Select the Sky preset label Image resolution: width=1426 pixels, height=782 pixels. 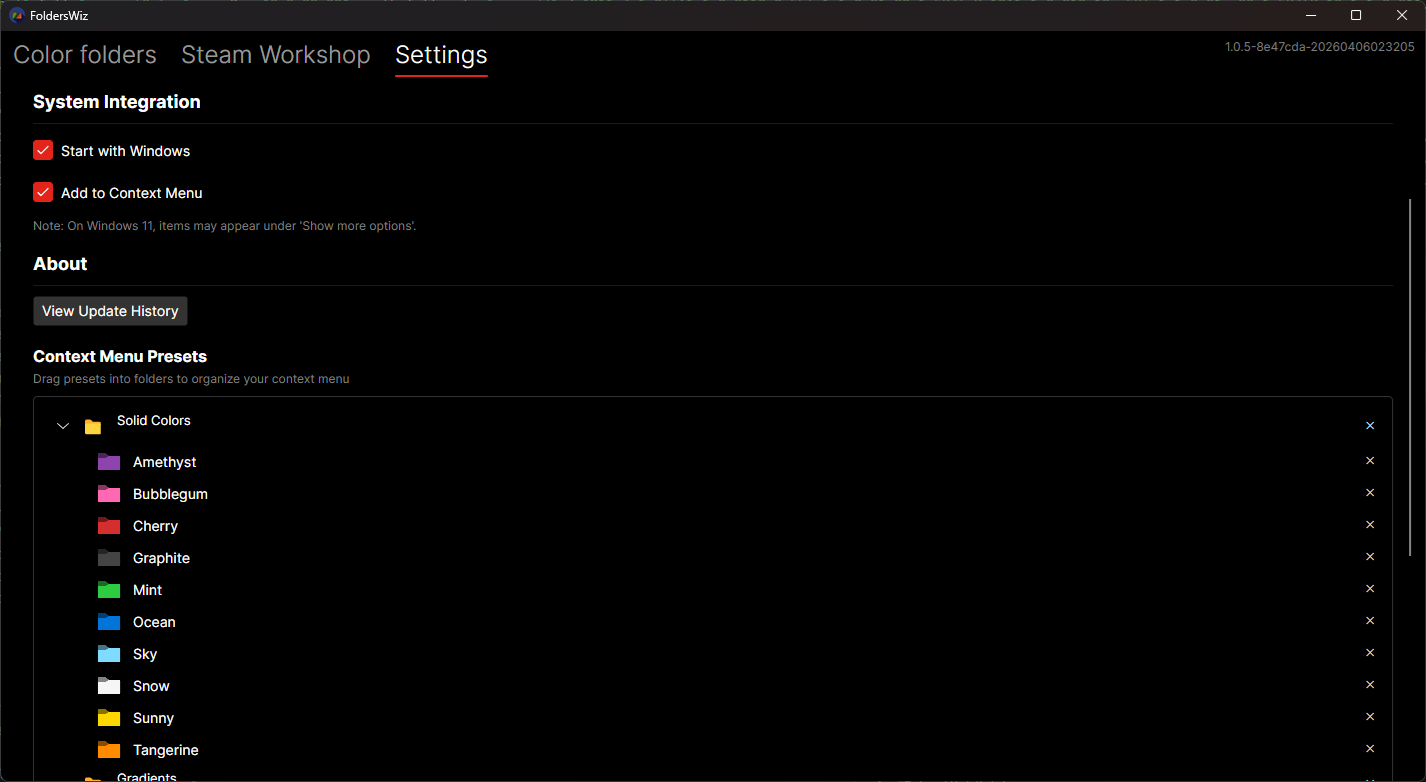coord(145,654)
